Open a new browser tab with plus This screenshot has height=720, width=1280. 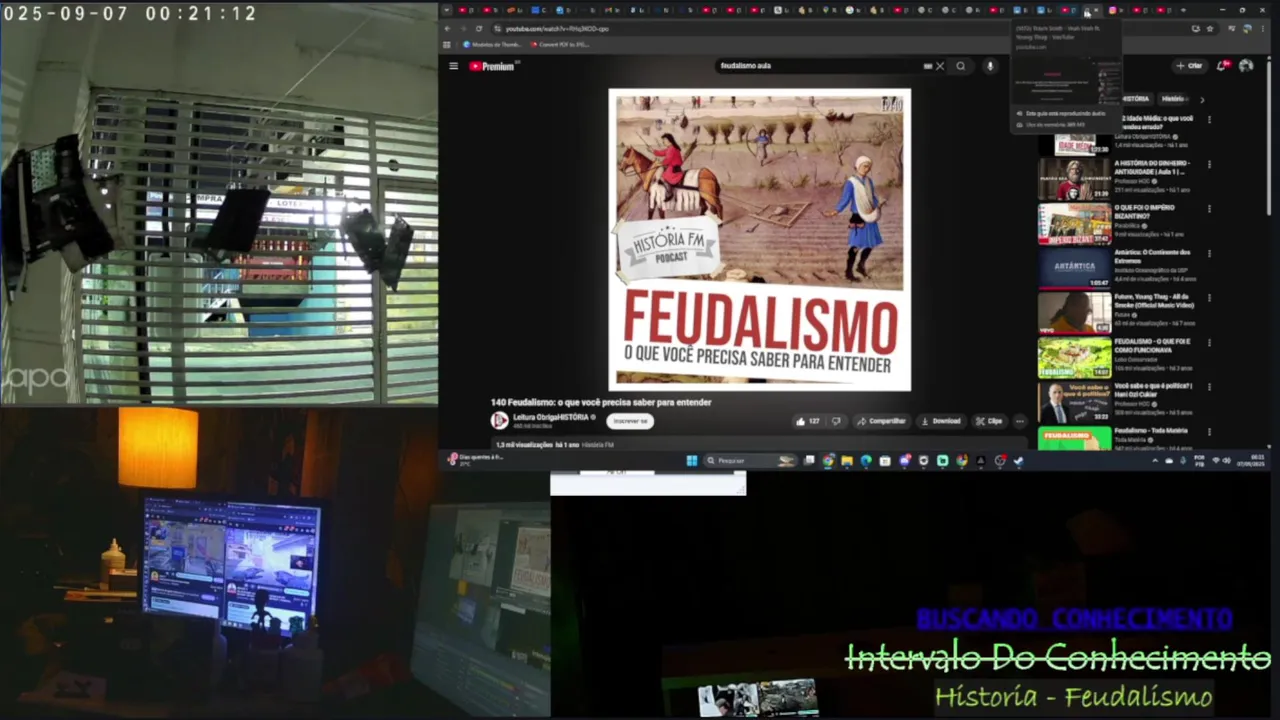pyautogui.click(x=1184, y=10)
